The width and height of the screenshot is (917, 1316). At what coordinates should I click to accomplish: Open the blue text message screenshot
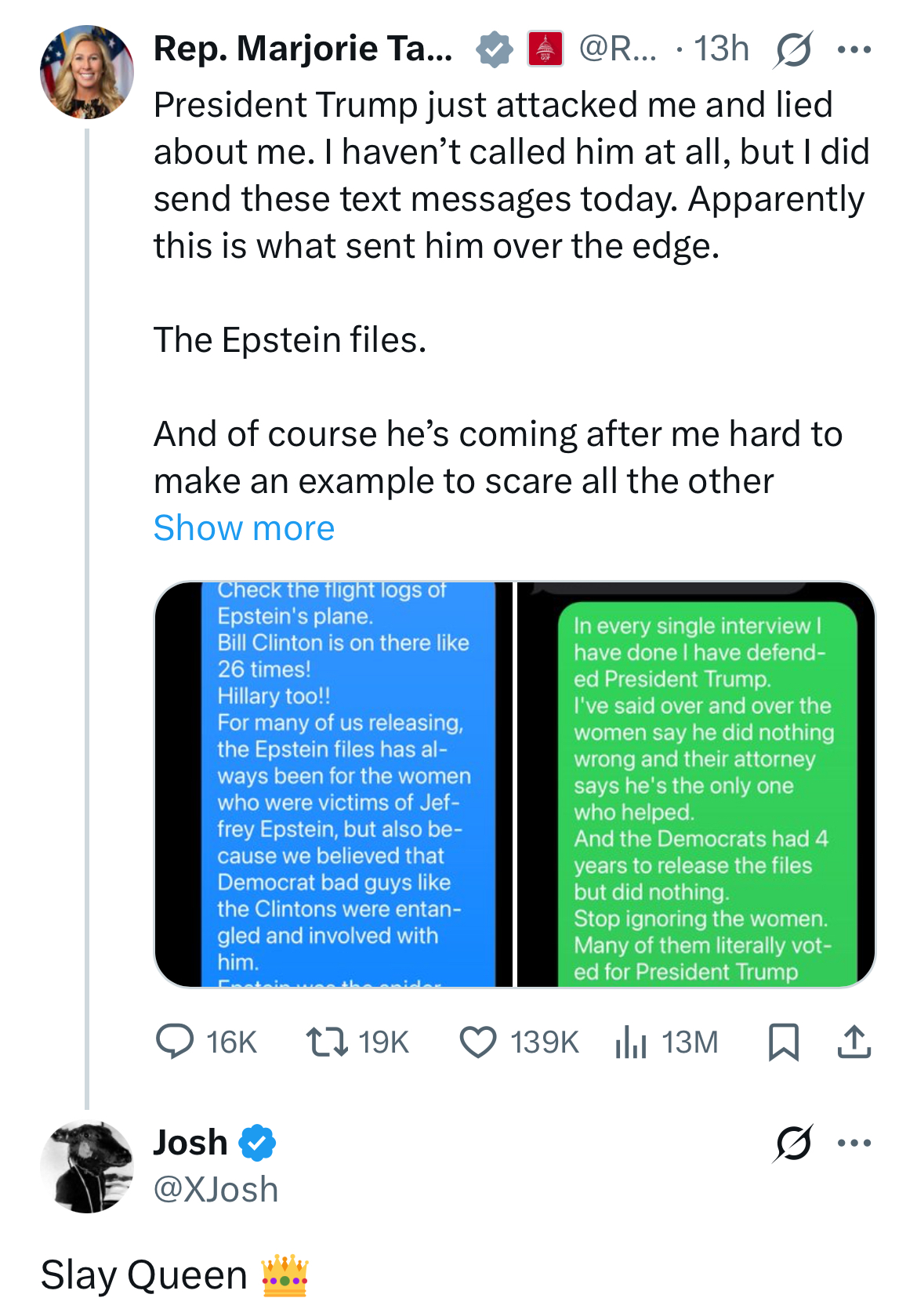334,784
